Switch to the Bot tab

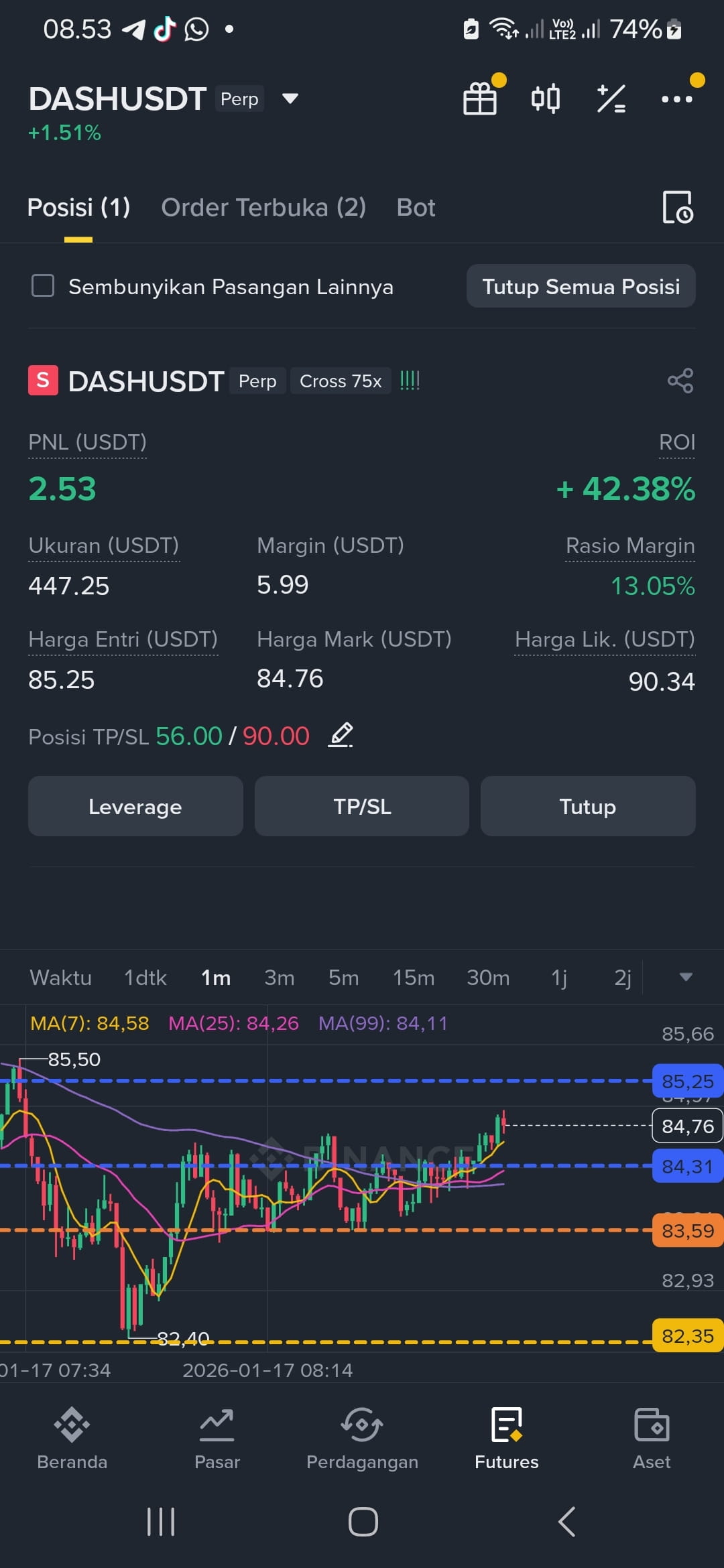[x=416, y=207]
